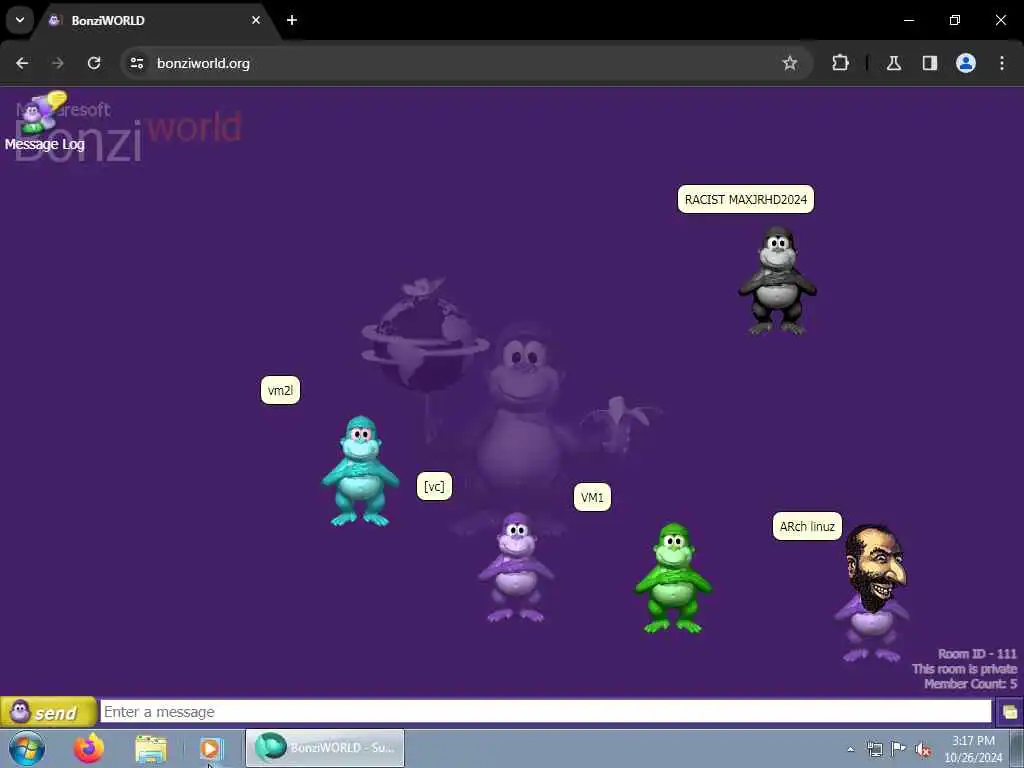This screenshot has width=1024, height=768.
Task: Open the Extensions puzzle icon
Action: (840, 63)
